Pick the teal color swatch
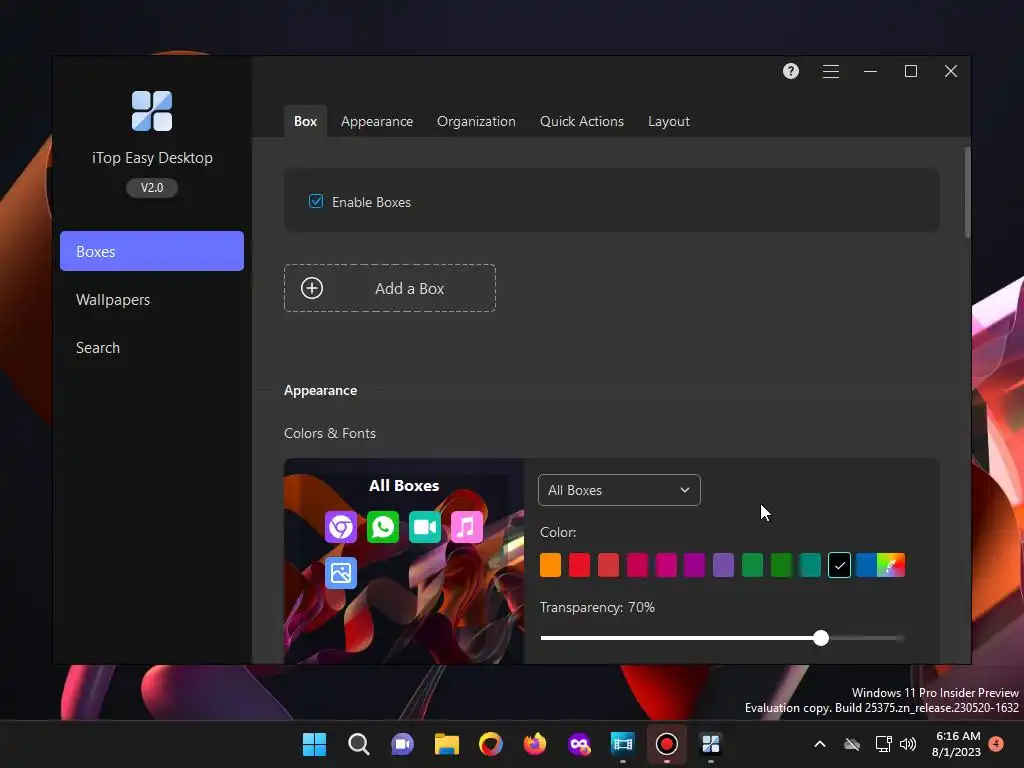Image resolution: width=1024 pixels, height=768 pixels. click(x=810, y=565)
